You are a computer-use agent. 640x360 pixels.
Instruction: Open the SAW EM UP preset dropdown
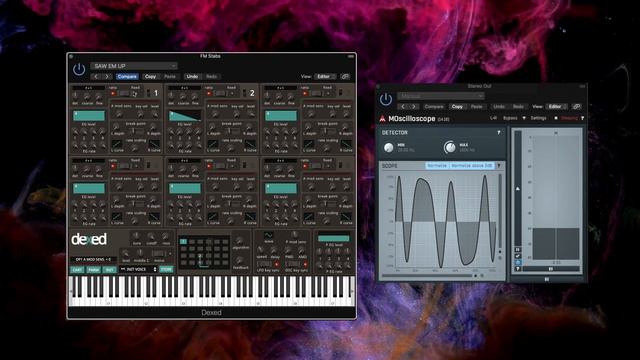coord(134,66)
